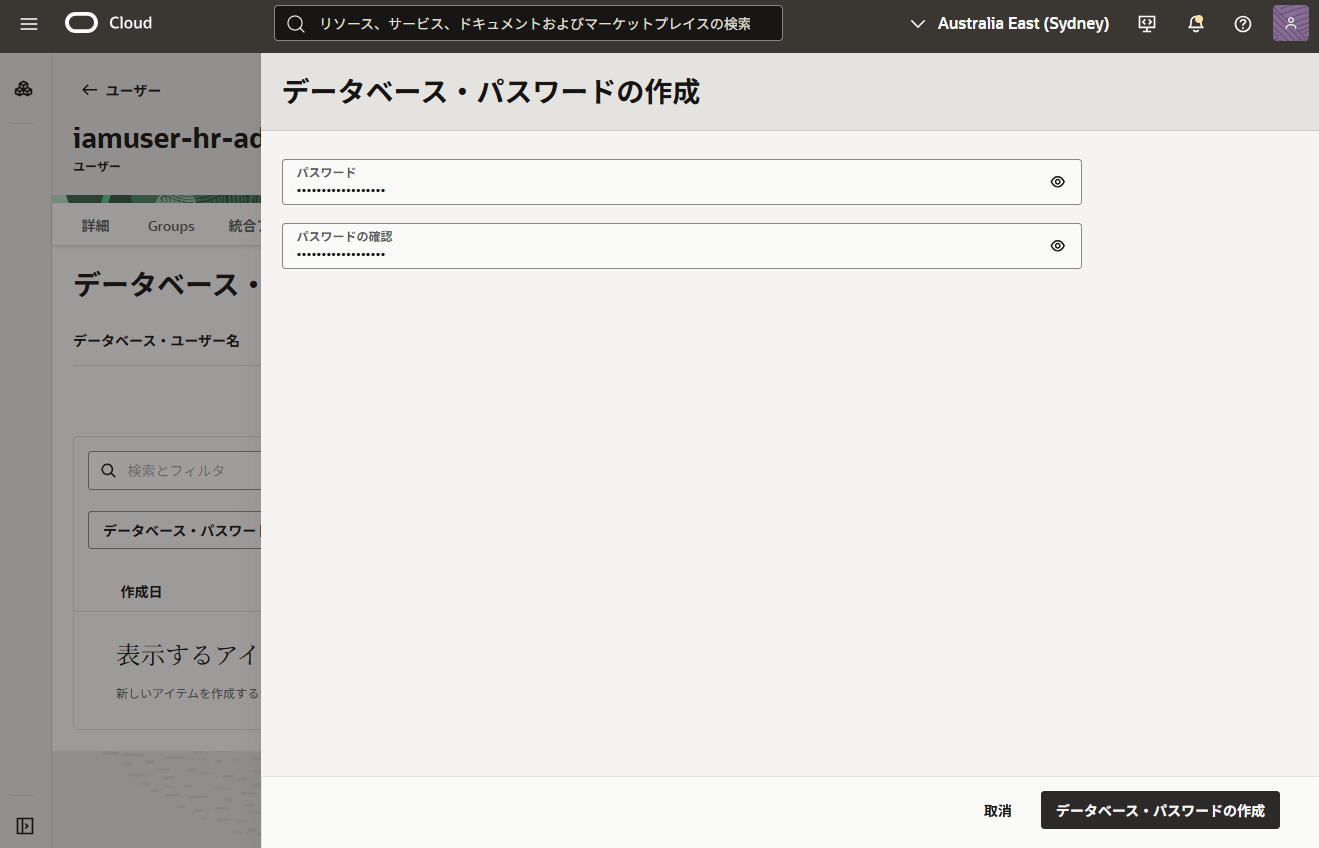
Task: Open the help menu icon
Action: 1242,23
